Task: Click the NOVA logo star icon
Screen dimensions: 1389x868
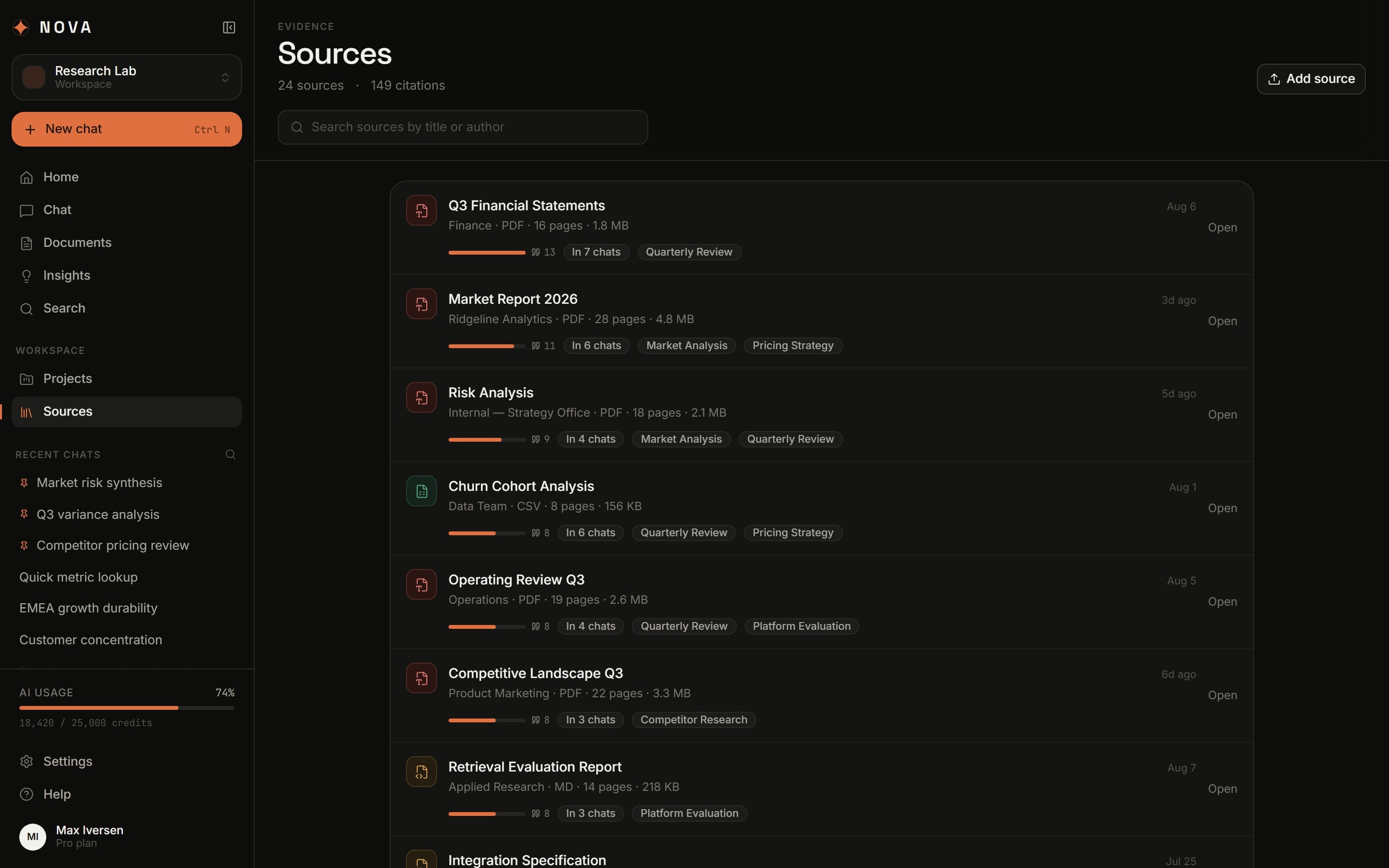Action: [21, 27]
